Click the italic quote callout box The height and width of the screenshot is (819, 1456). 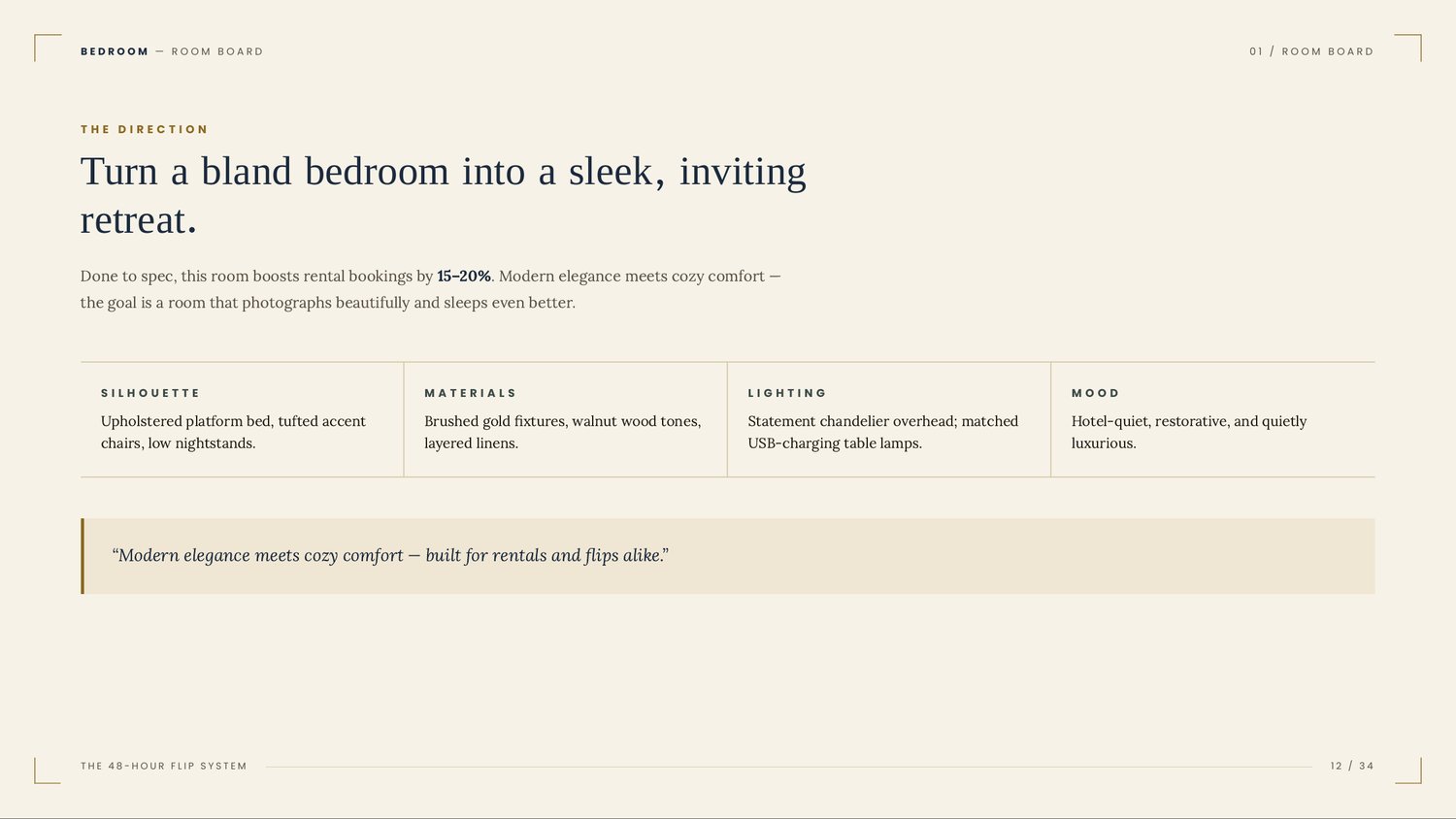point(728,556)
